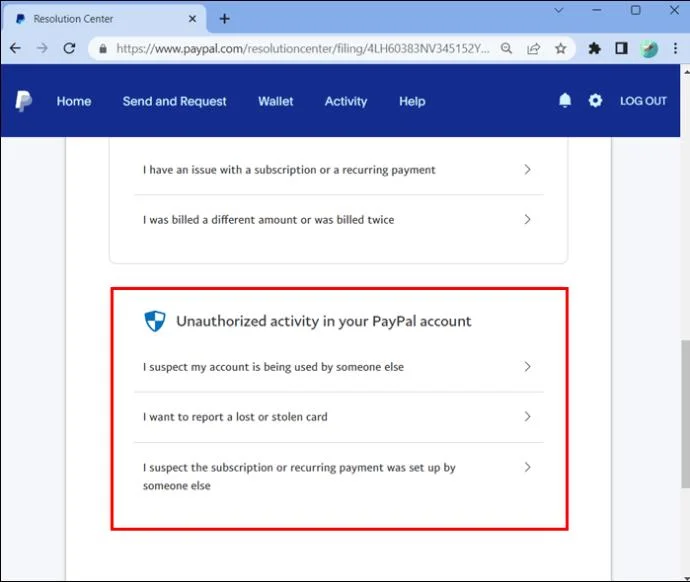Bookmark the page with the star icon

(x=560, y=48)
